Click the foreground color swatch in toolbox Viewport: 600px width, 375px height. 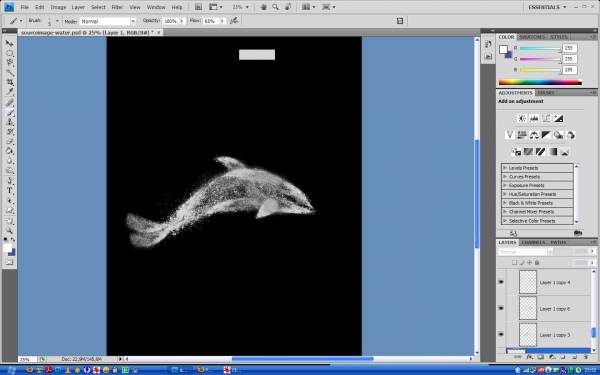click(7, 248)
